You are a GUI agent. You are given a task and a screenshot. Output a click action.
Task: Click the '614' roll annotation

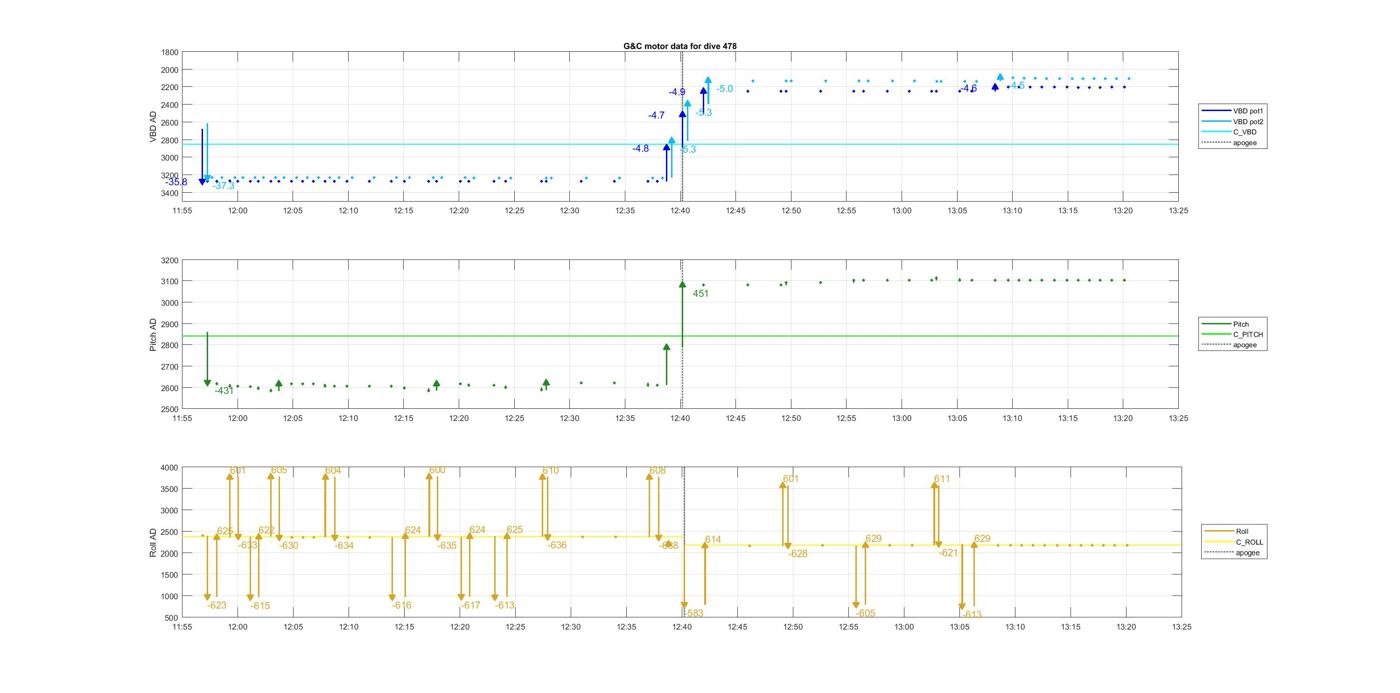[x=713, y=540]
